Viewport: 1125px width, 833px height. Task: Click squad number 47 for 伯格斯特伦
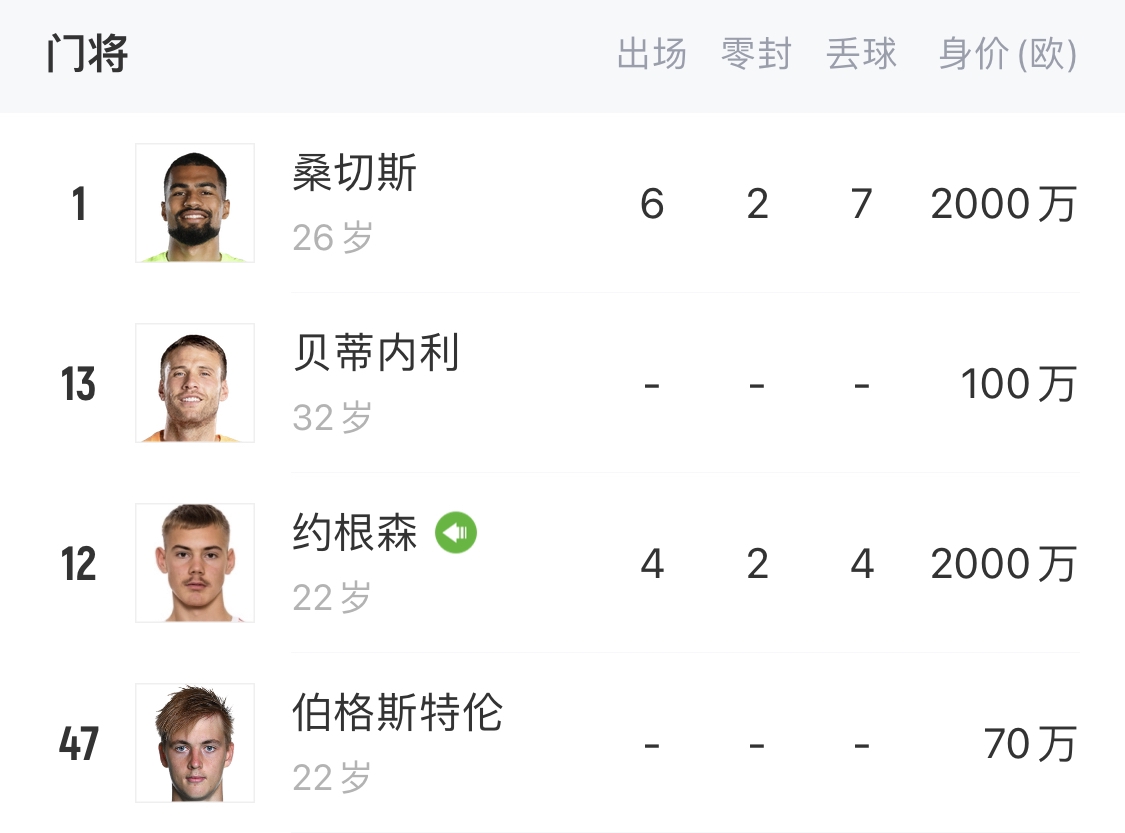click(x=78, y=744)
